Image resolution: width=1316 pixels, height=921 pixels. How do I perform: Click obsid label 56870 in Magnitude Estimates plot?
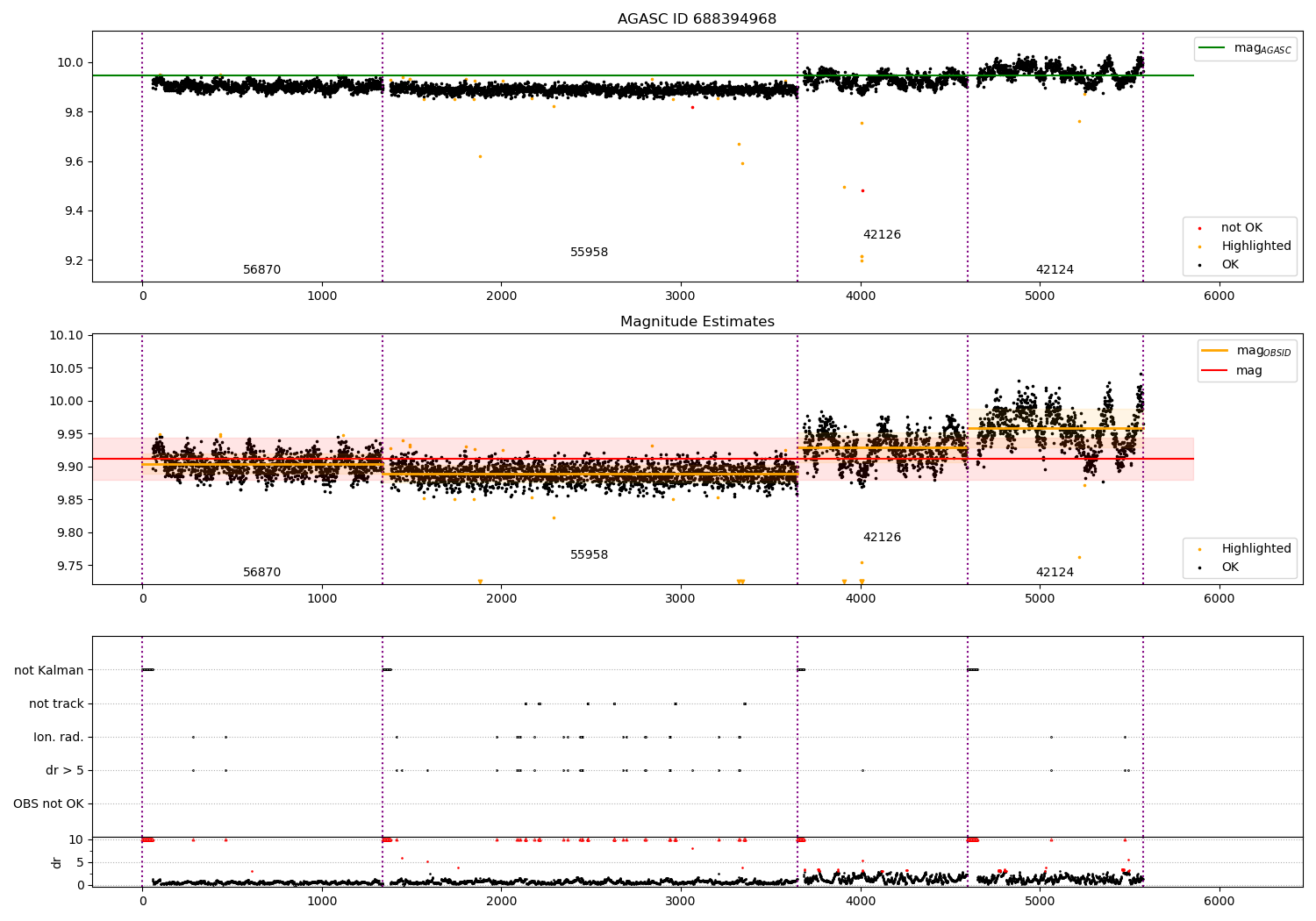tap(261, 573)
